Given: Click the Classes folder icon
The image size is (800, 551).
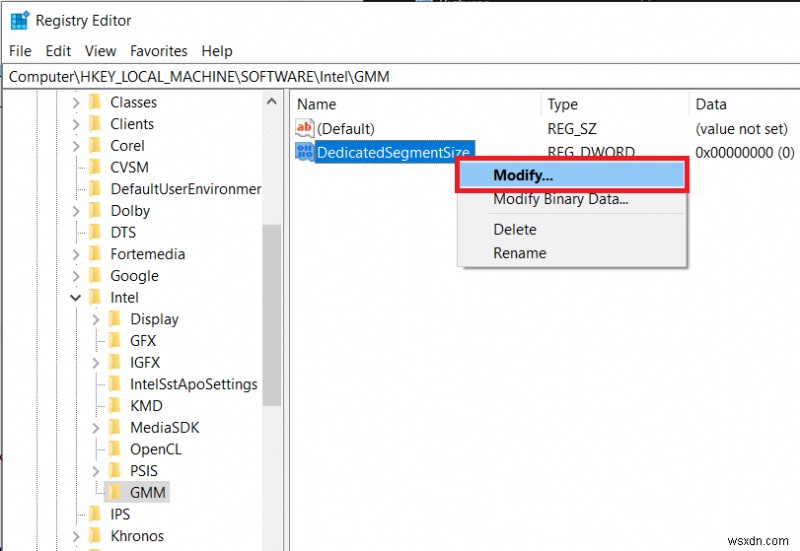Looking at the screenshot, I should click(95, 102).
